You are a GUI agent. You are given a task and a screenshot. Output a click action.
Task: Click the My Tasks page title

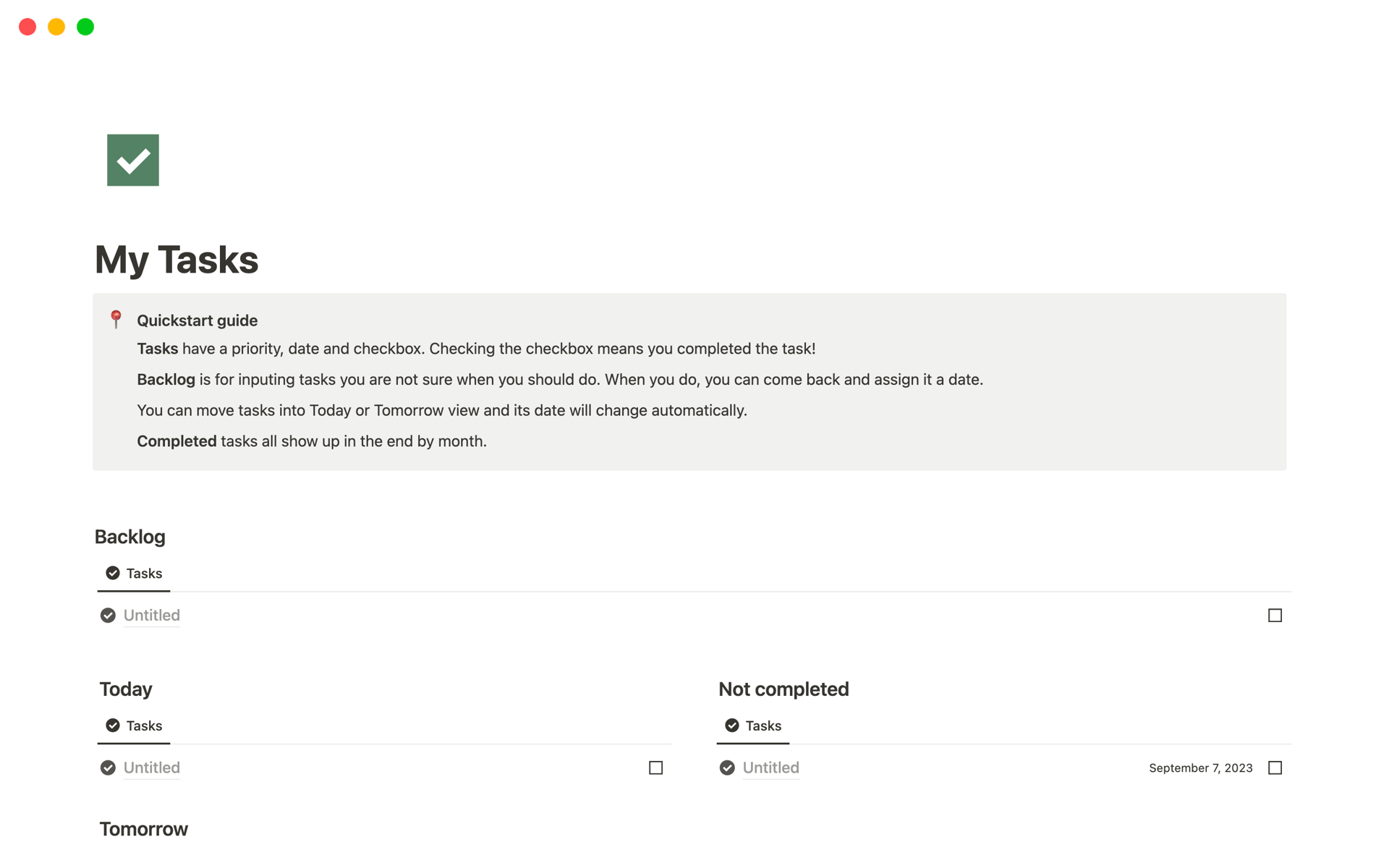coord(177,260)
